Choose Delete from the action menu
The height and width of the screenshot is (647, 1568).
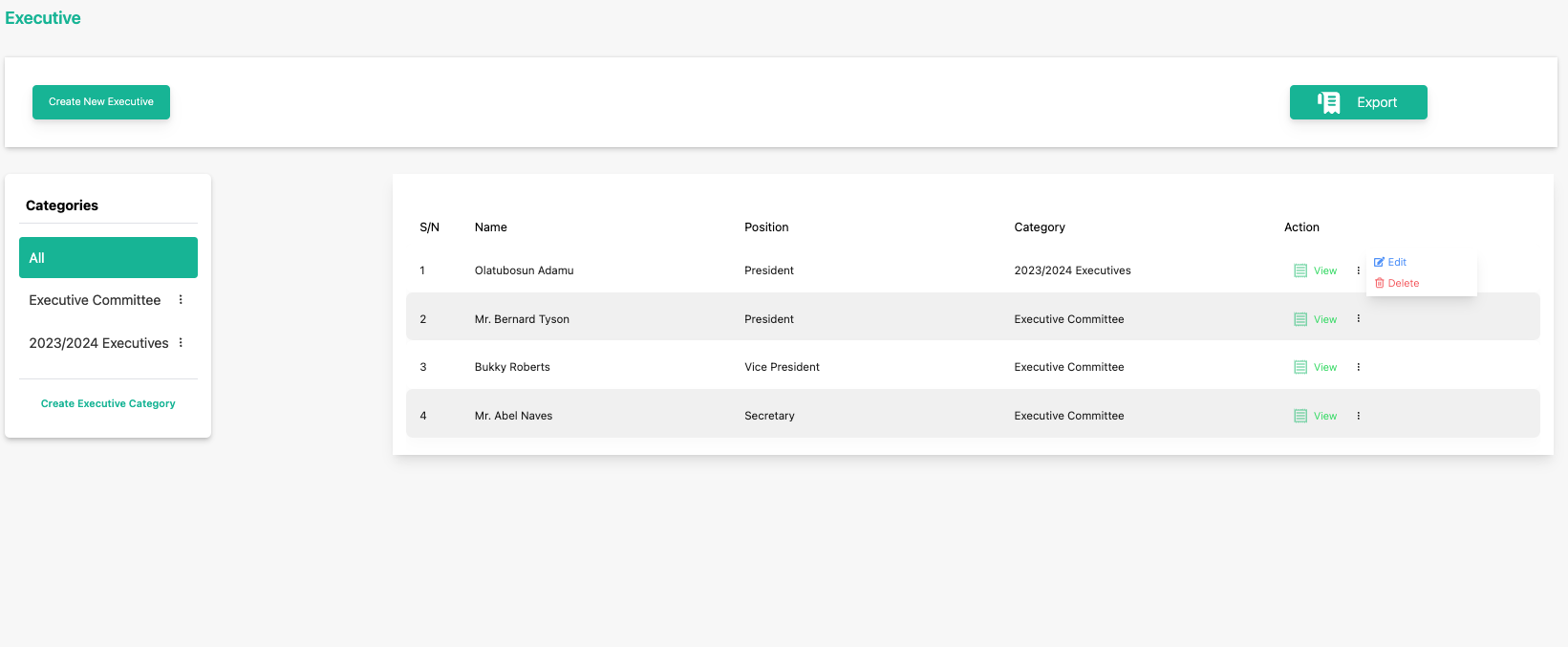(x=1397, y=283)
